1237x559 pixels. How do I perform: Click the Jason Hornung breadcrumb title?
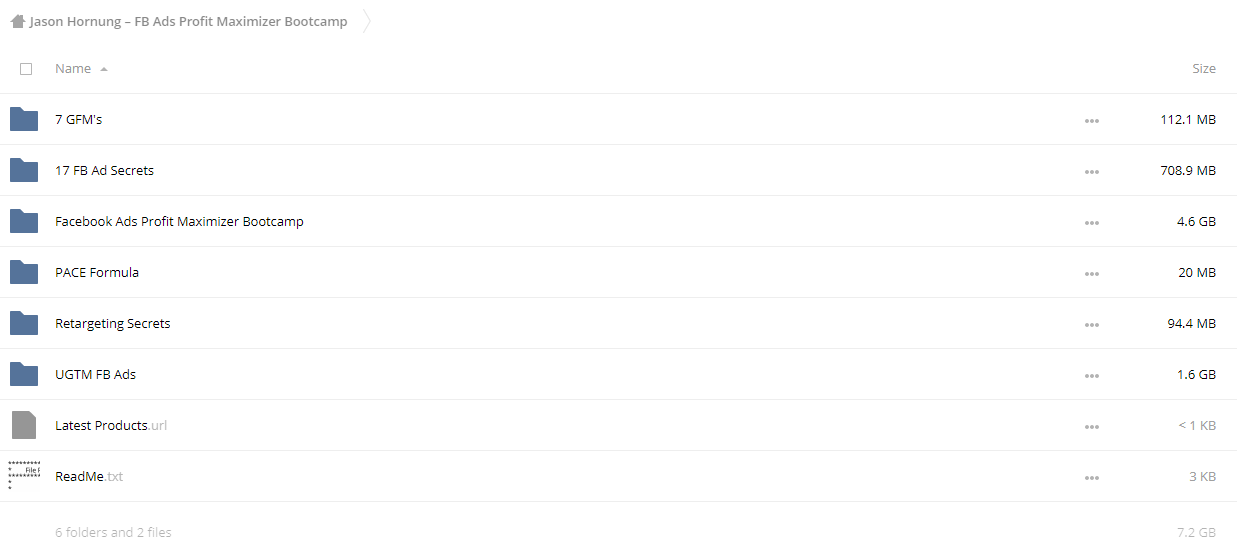189,21
